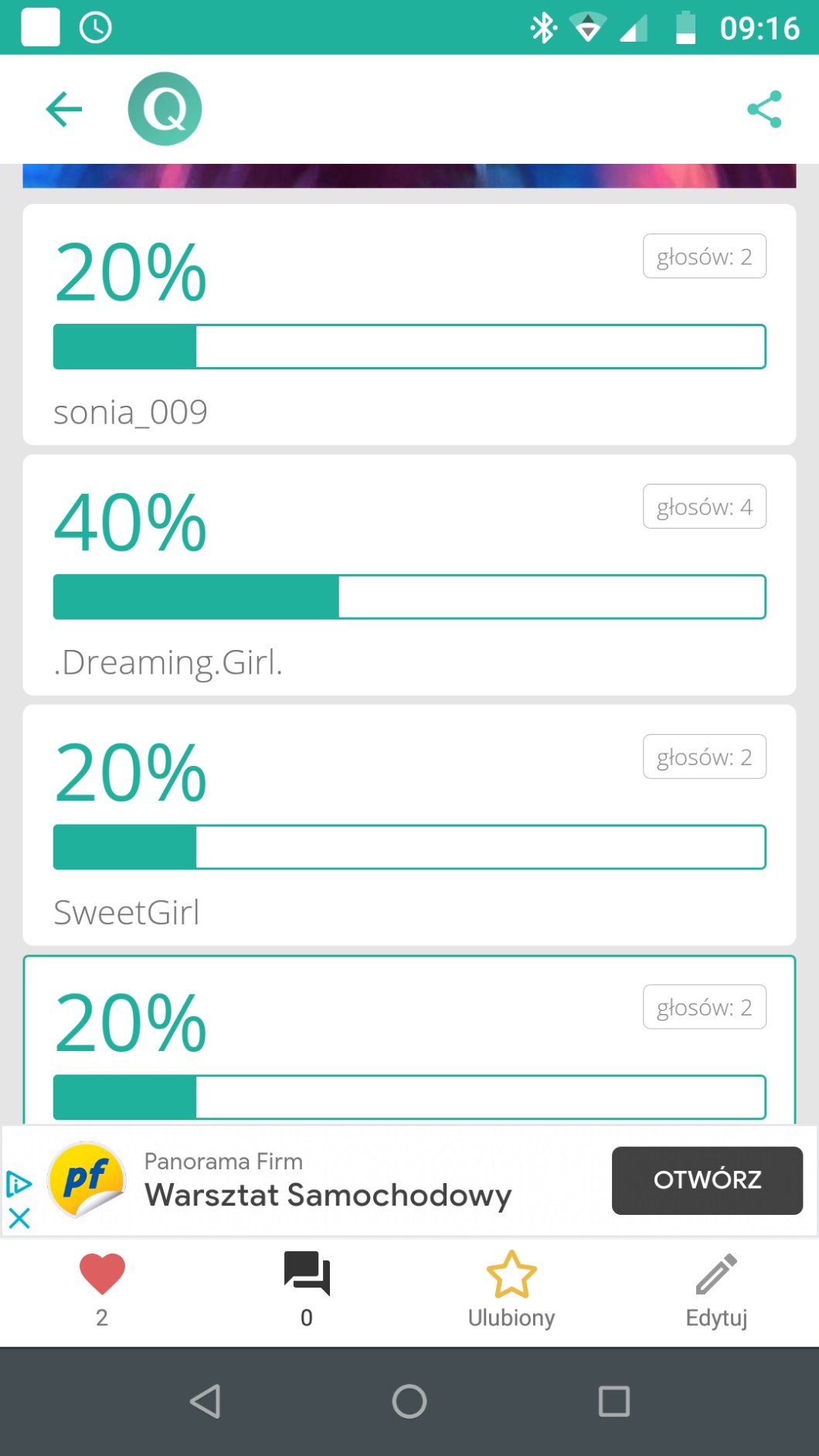Tap the 40% result progress bar
Image resolution: width=819 pixels, height=1456 pixels.
click(409, 597)
